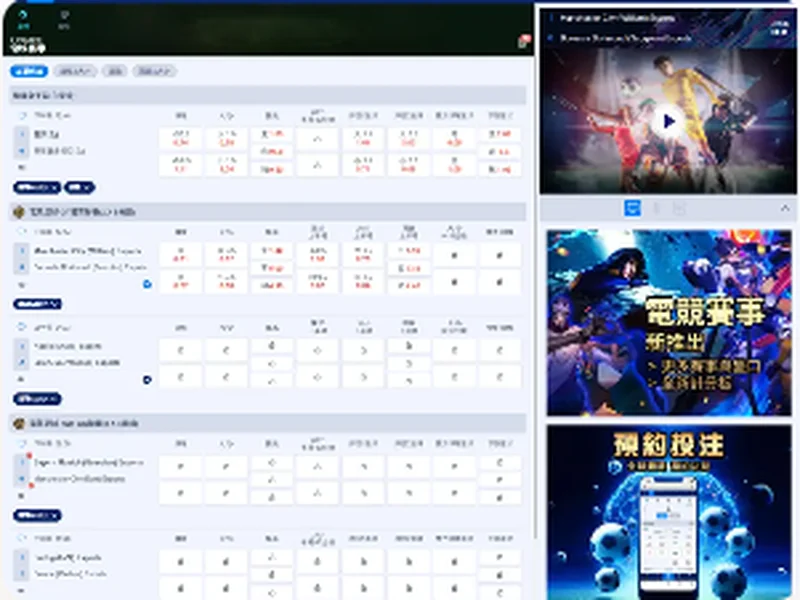Play the football video preview
The height and width of the screenshot is (600, 800).
tap(668, 121)
